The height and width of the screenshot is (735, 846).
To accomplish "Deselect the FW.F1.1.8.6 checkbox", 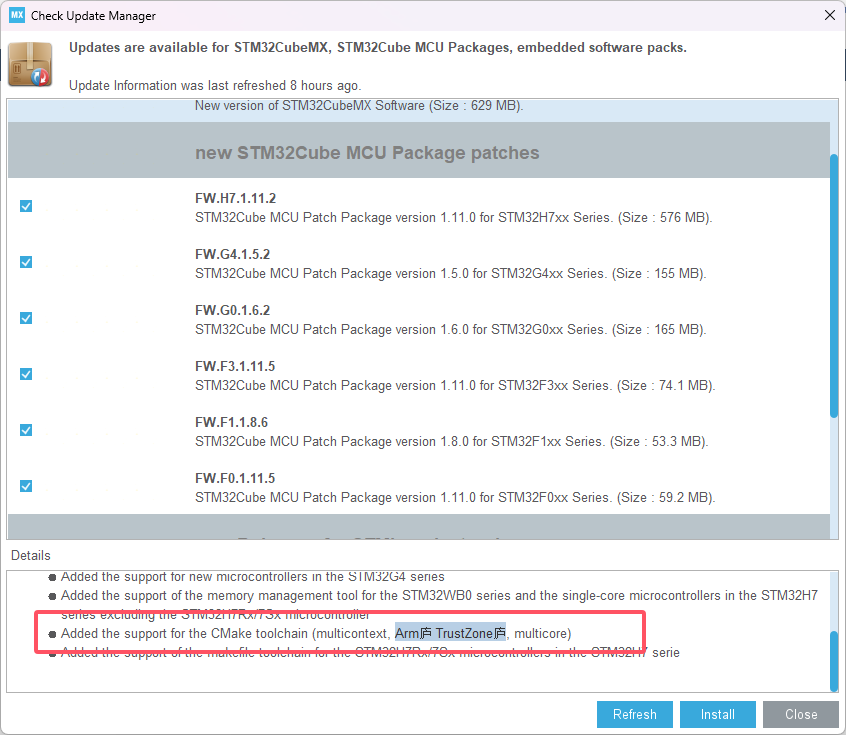I will tap(26, 430).
